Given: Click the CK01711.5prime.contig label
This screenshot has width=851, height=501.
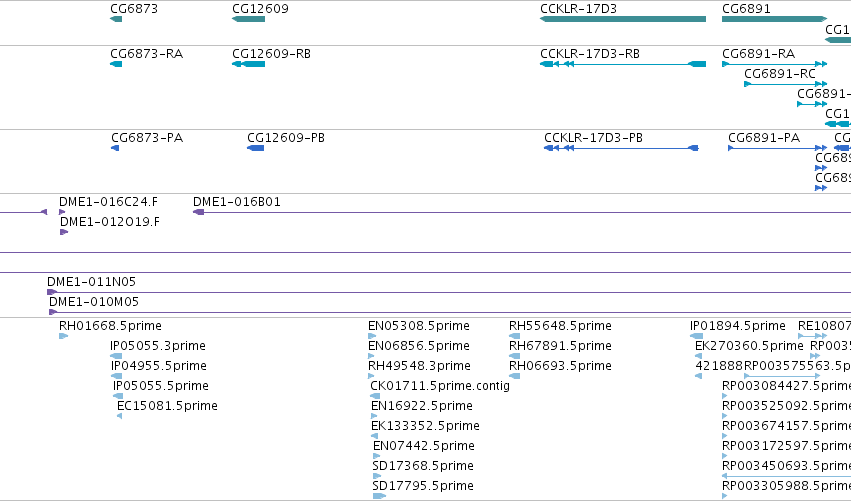Looking at the screenshot, I should point(440,386).
